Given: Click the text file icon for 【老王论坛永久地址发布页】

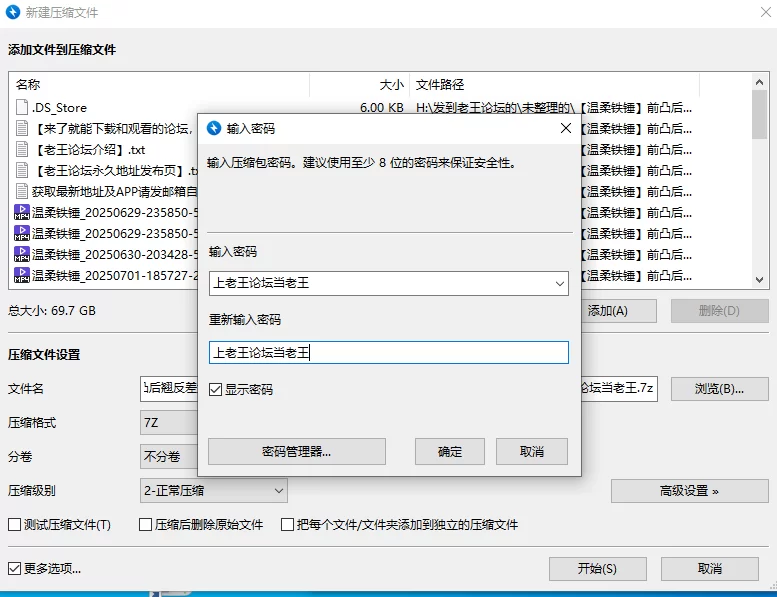Looking at the screenshot, I should pyautogui.click(x=22, y=170).
